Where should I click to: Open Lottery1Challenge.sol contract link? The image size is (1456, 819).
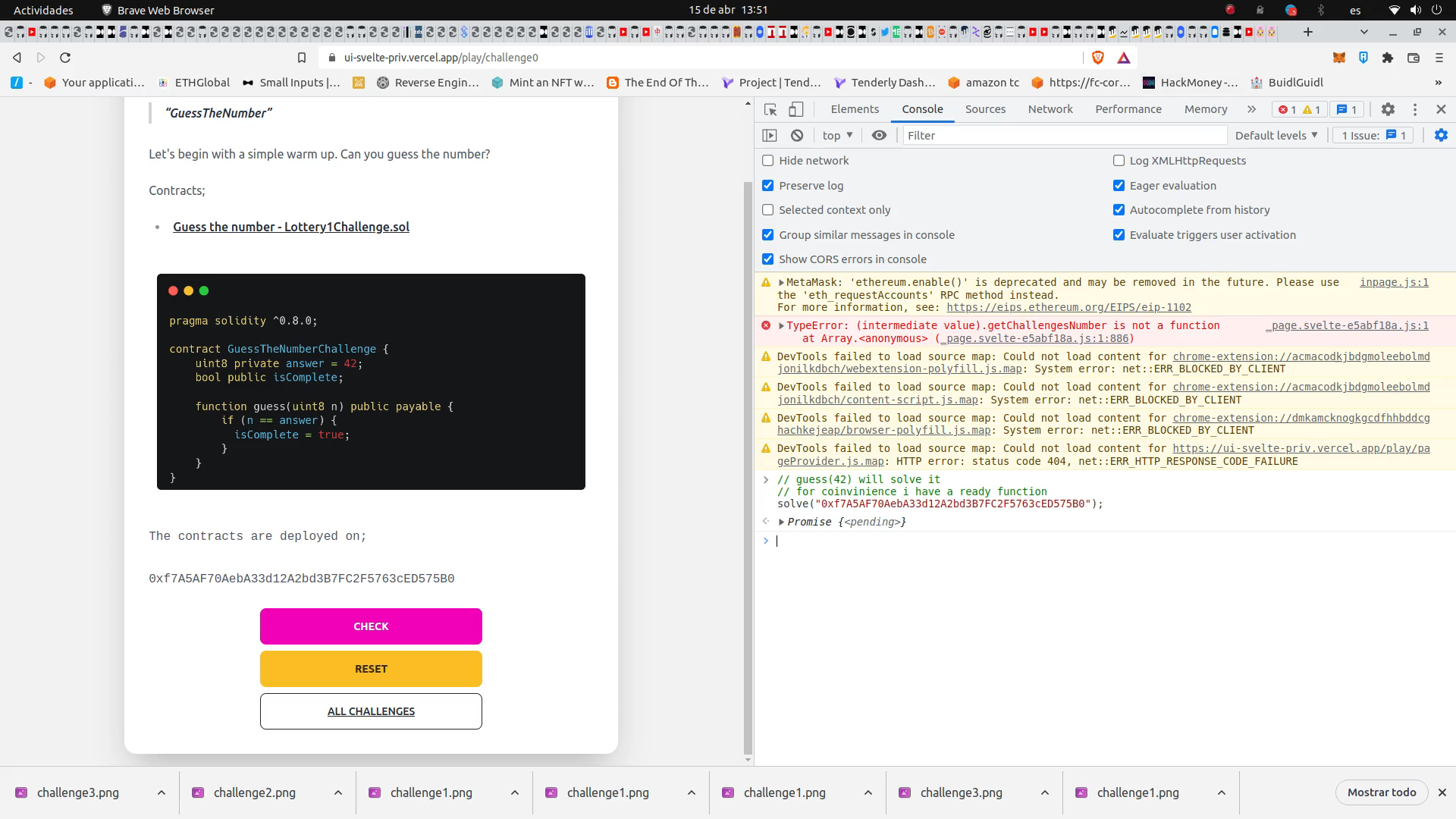(291, 227)
